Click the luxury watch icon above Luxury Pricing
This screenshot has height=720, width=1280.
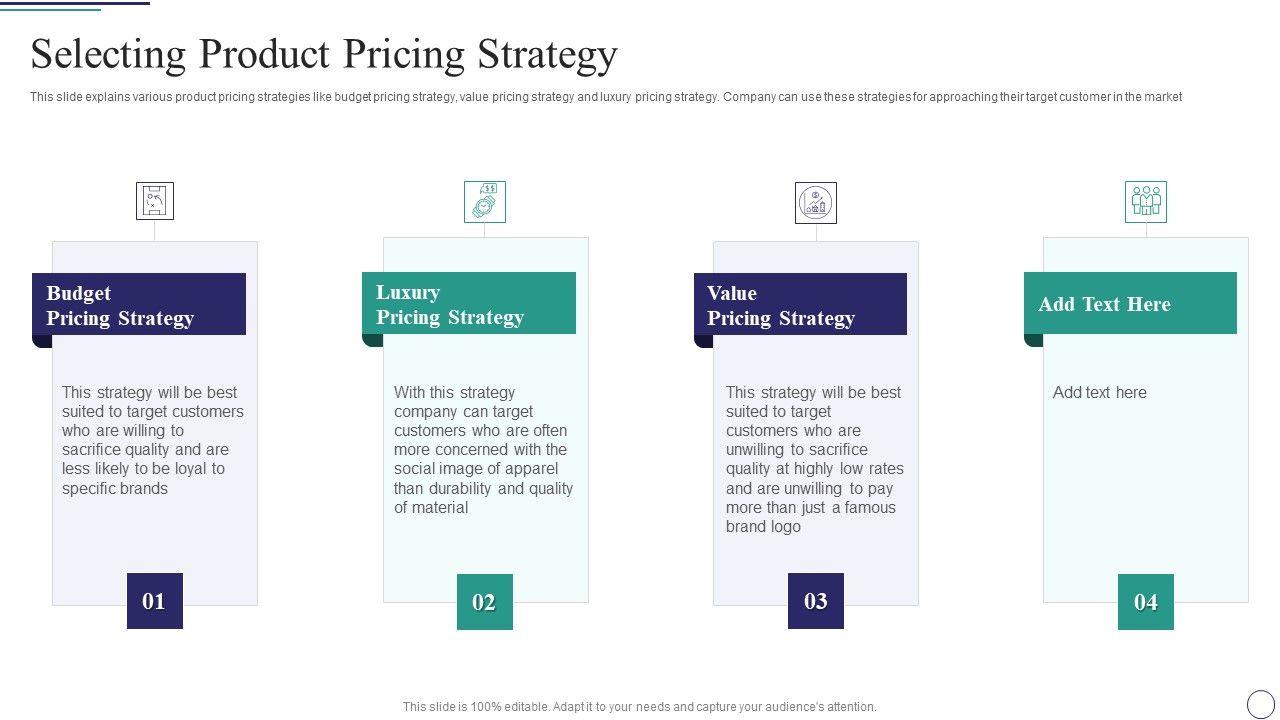coord(485,202)
